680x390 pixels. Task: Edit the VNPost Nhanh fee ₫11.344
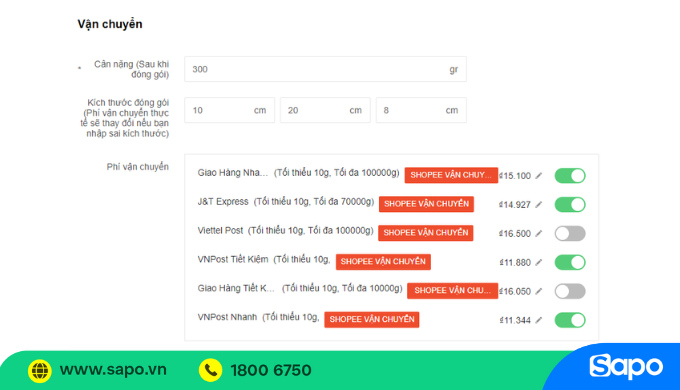[539, 320]
